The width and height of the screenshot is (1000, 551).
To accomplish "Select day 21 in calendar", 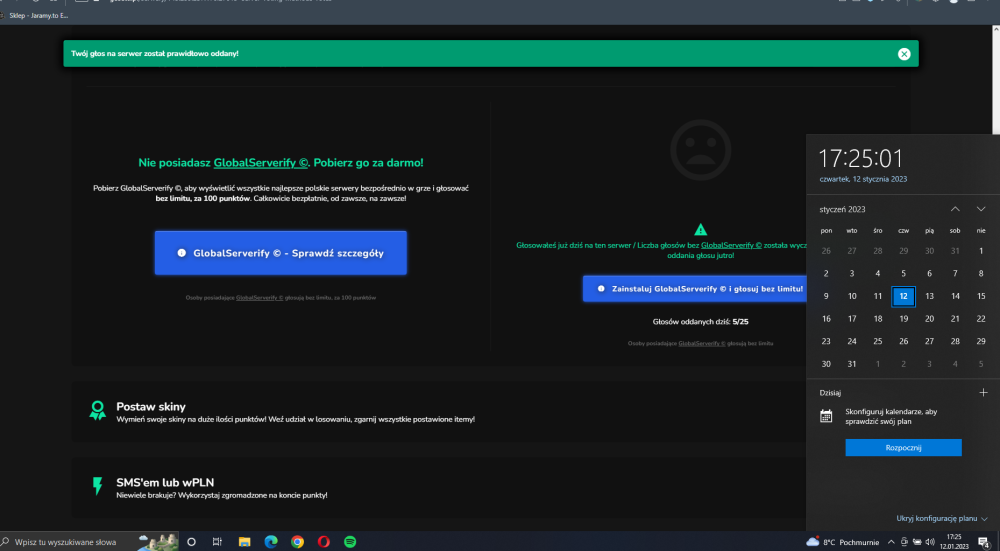I will point(955,319).
